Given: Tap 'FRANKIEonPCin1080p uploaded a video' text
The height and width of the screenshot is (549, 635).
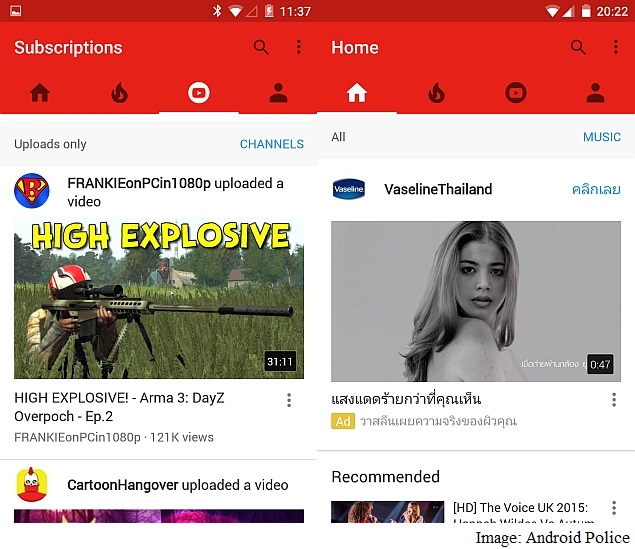Looking at the screenshot, I should click(x=175, y=192).
